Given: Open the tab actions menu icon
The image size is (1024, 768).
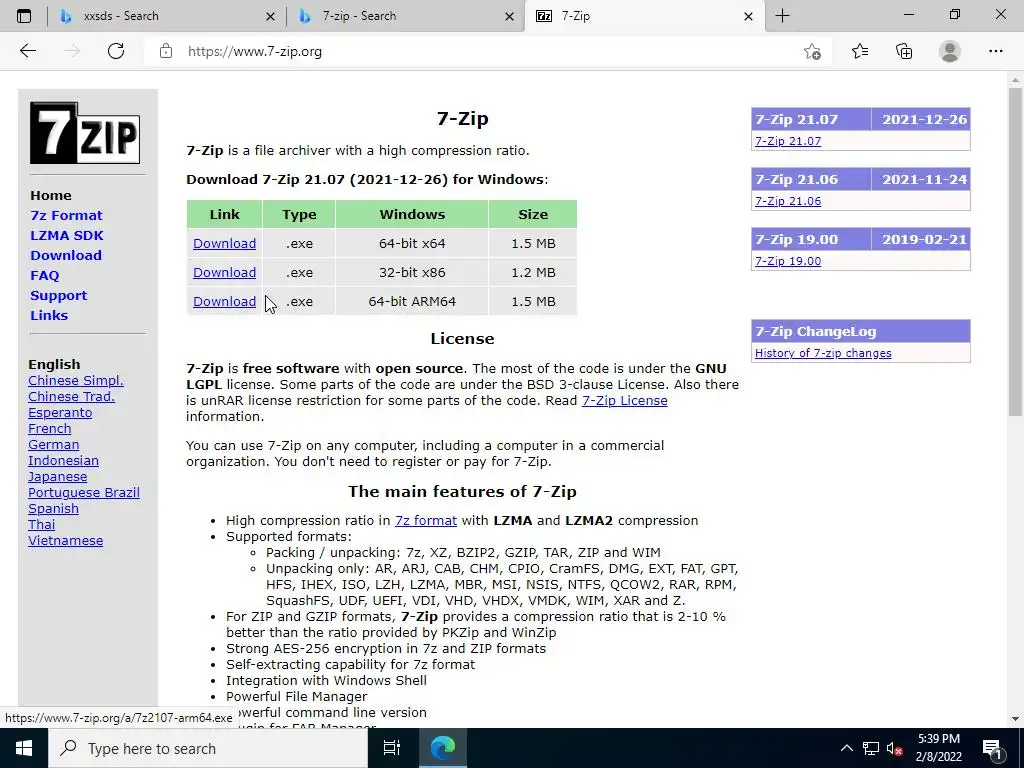Looking at the screenshot, I should pos(24,16).
